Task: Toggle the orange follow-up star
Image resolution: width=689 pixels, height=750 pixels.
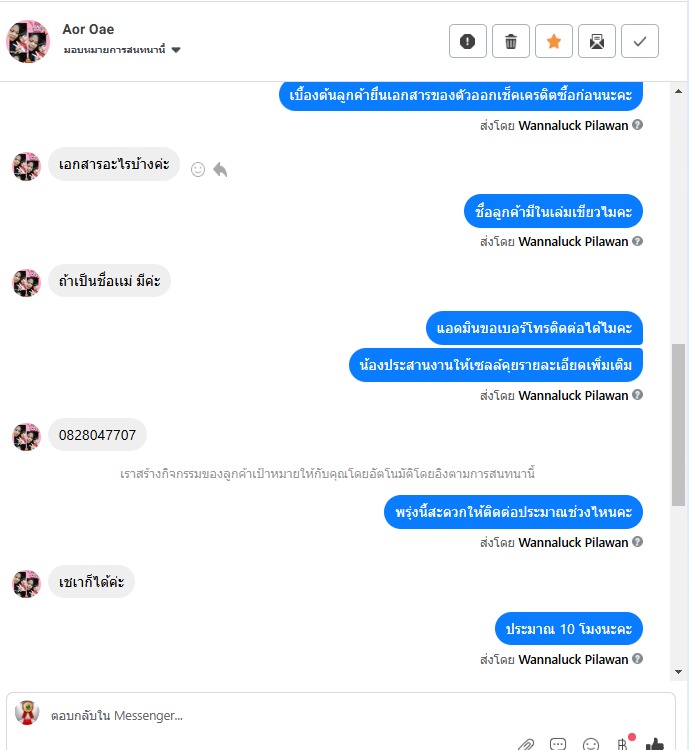Action: (554, 41)
